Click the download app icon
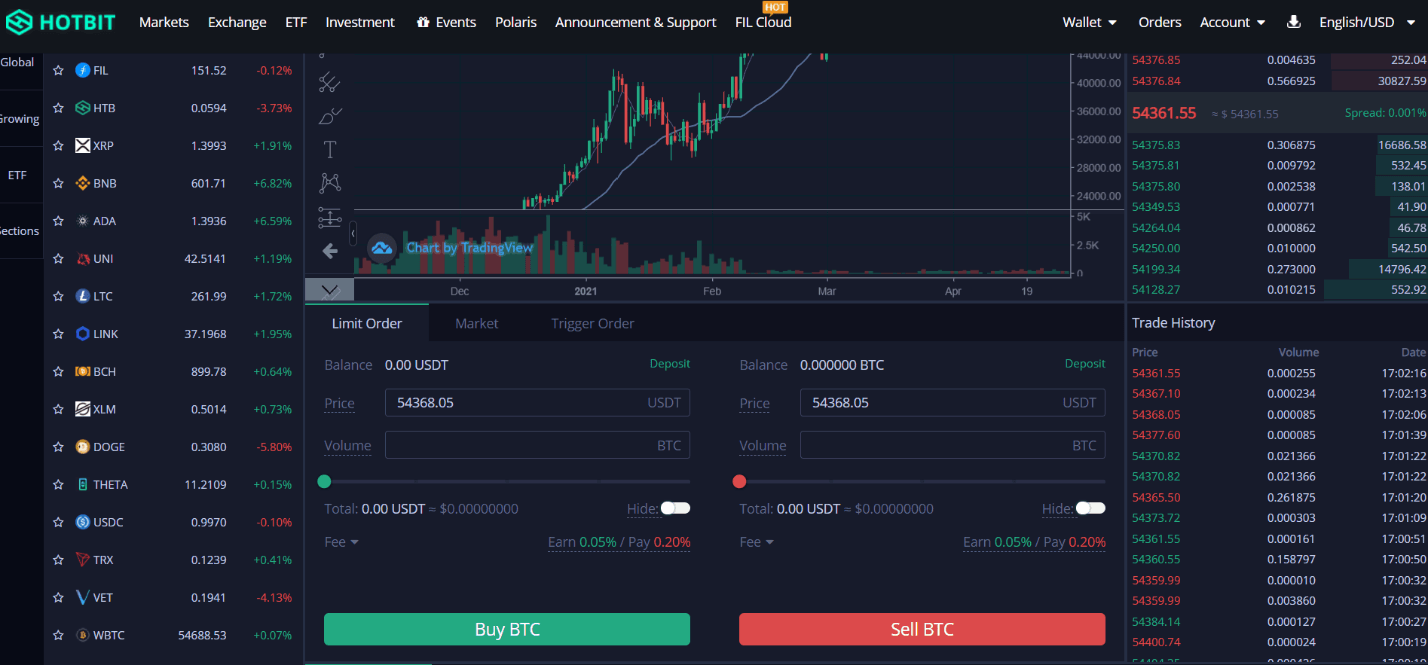1428x665 pixels. [x=1293, y=21]
